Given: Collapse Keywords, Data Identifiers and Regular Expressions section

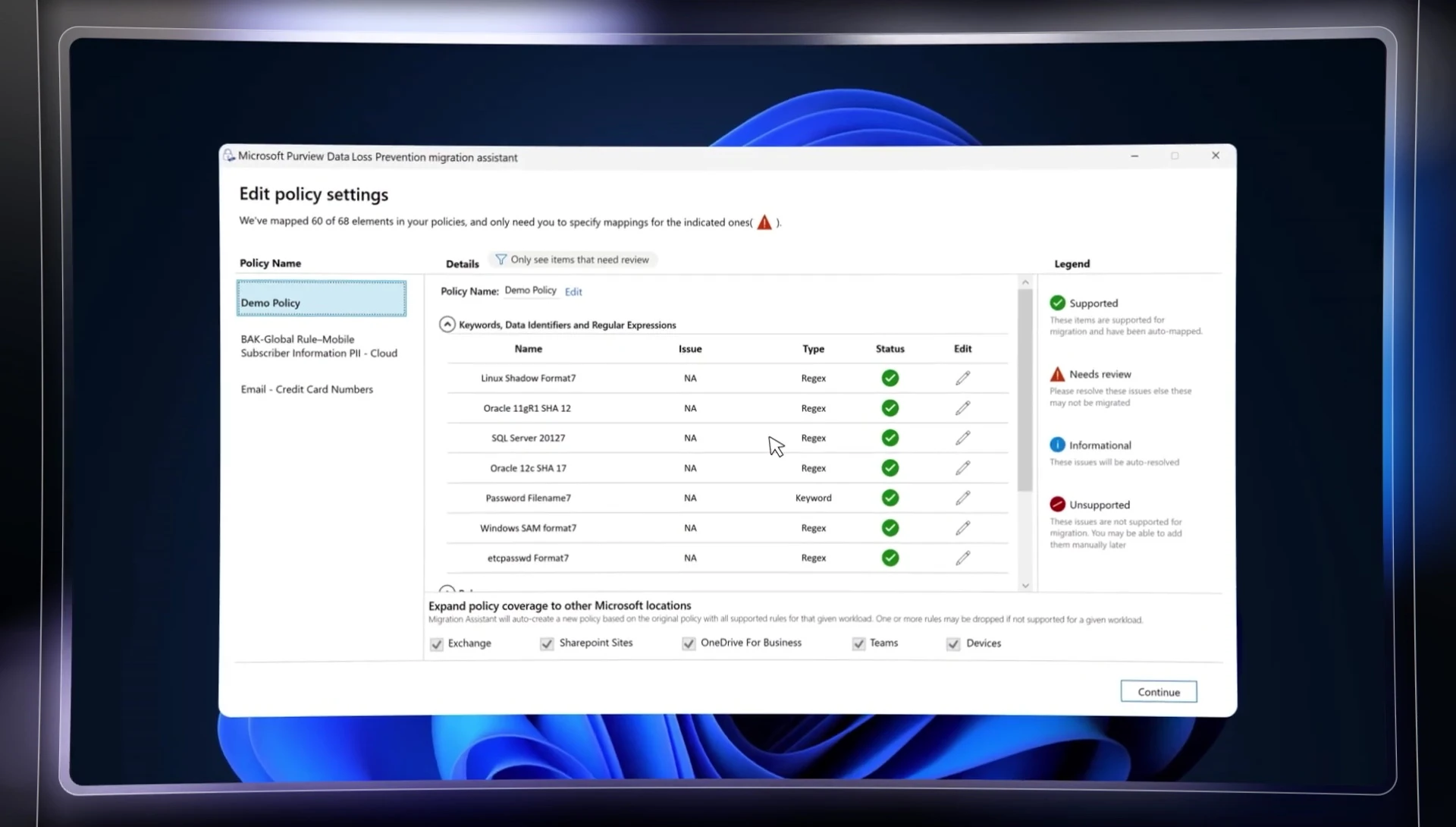Looking at the screenshot, I should (x=447, y=325).
